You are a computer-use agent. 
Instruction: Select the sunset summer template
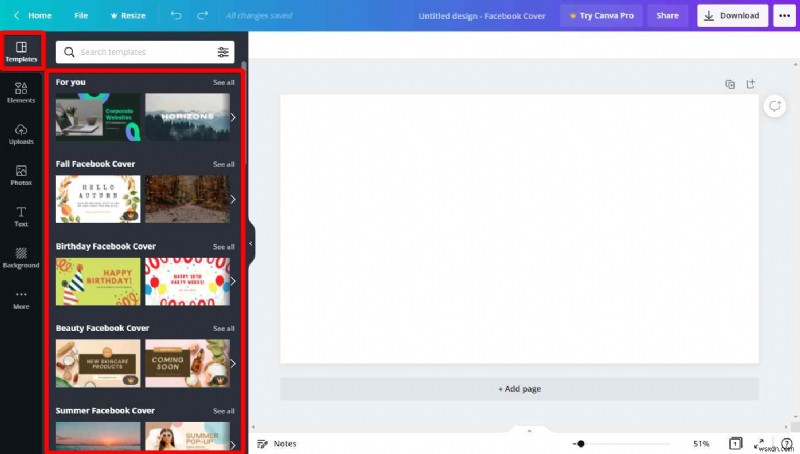[x=98, y=436]
